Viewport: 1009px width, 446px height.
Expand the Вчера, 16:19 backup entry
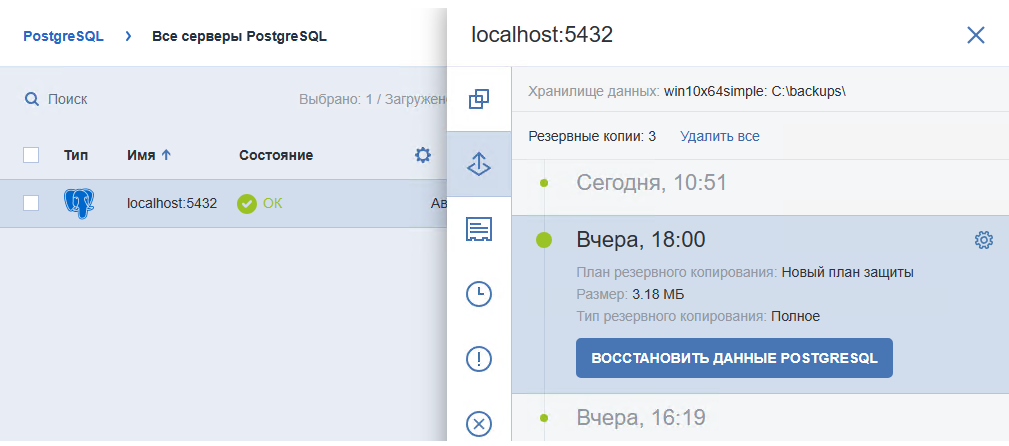click(641, 418)
